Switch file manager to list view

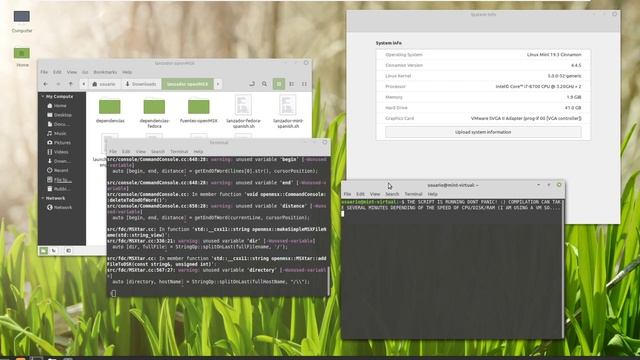[x=291, y=84]
